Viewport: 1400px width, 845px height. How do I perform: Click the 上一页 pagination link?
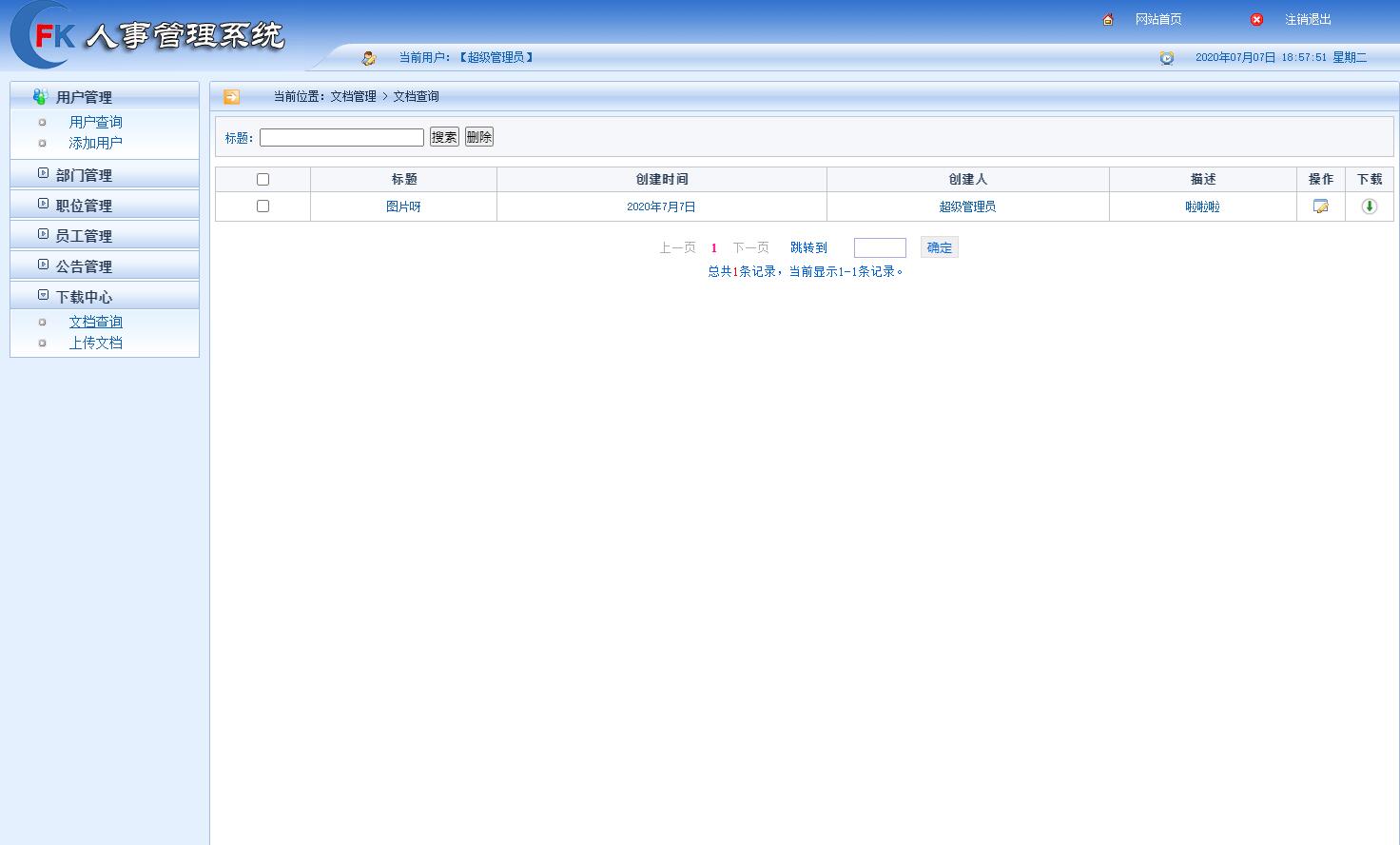[x=678, y=248]
